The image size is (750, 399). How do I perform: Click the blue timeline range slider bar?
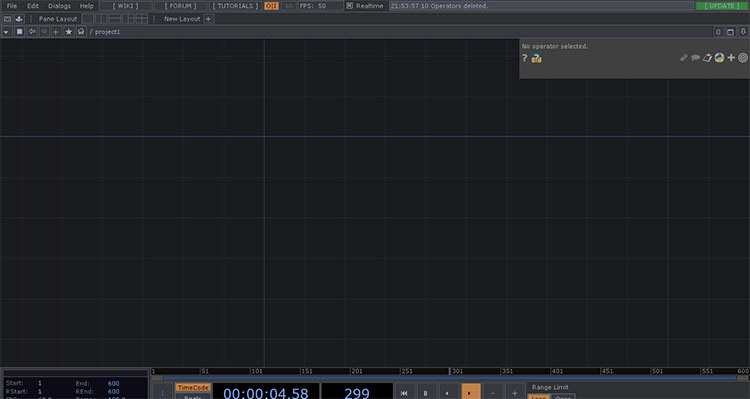[450, 378]
